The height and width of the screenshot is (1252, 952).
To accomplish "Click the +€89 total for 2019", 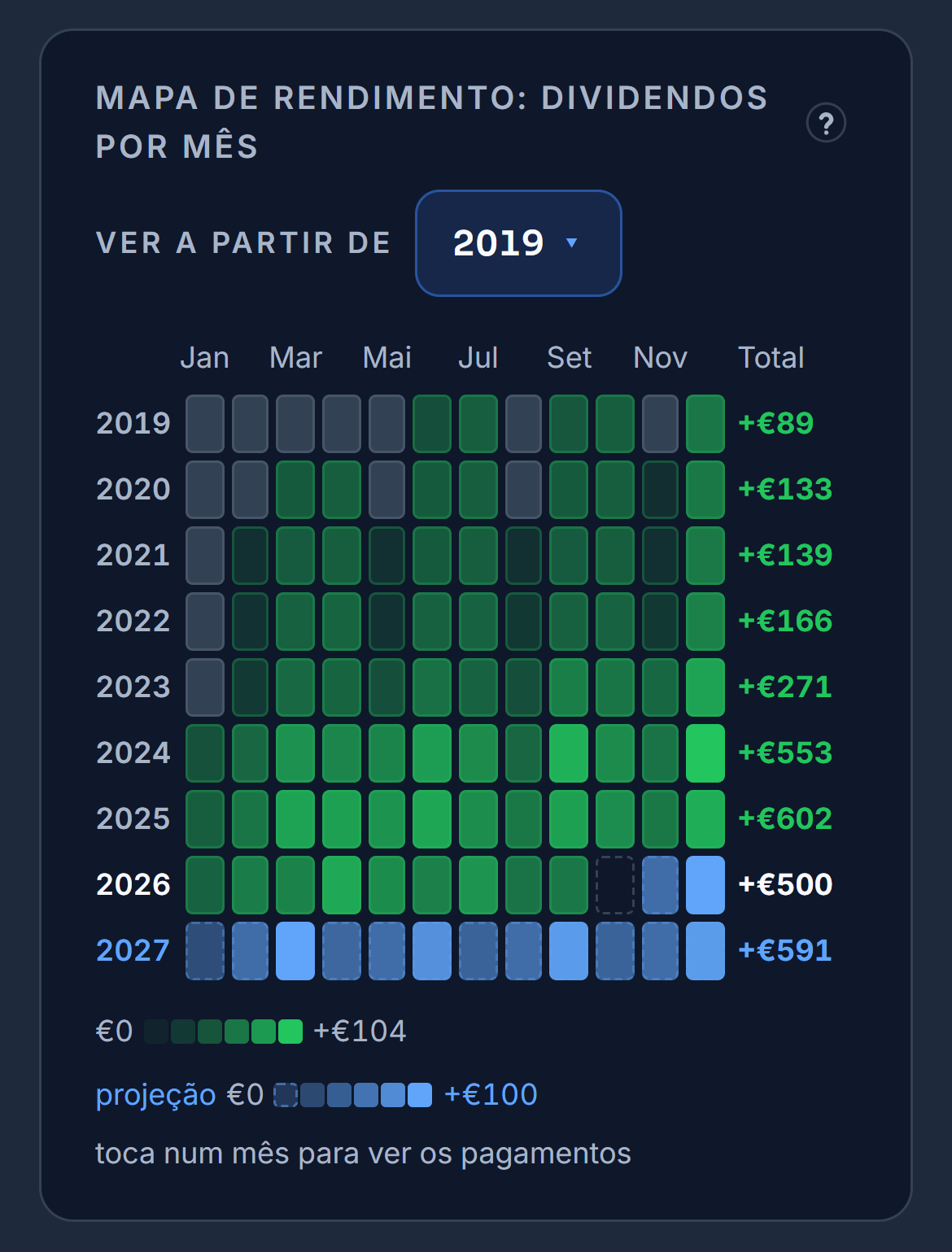I will [775, 424].
